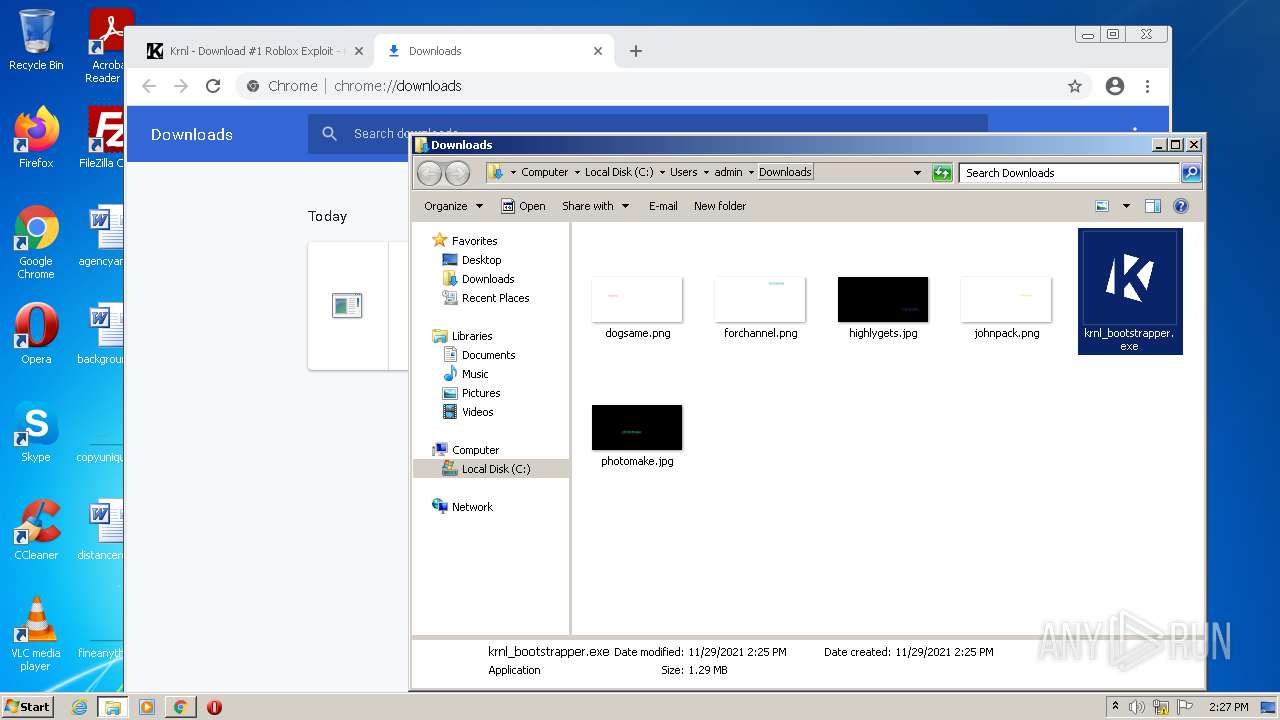Close the Downloads Chrome tab
Image resolution: width=1280 pixels, height=720 pixels.
click(598, 51)
